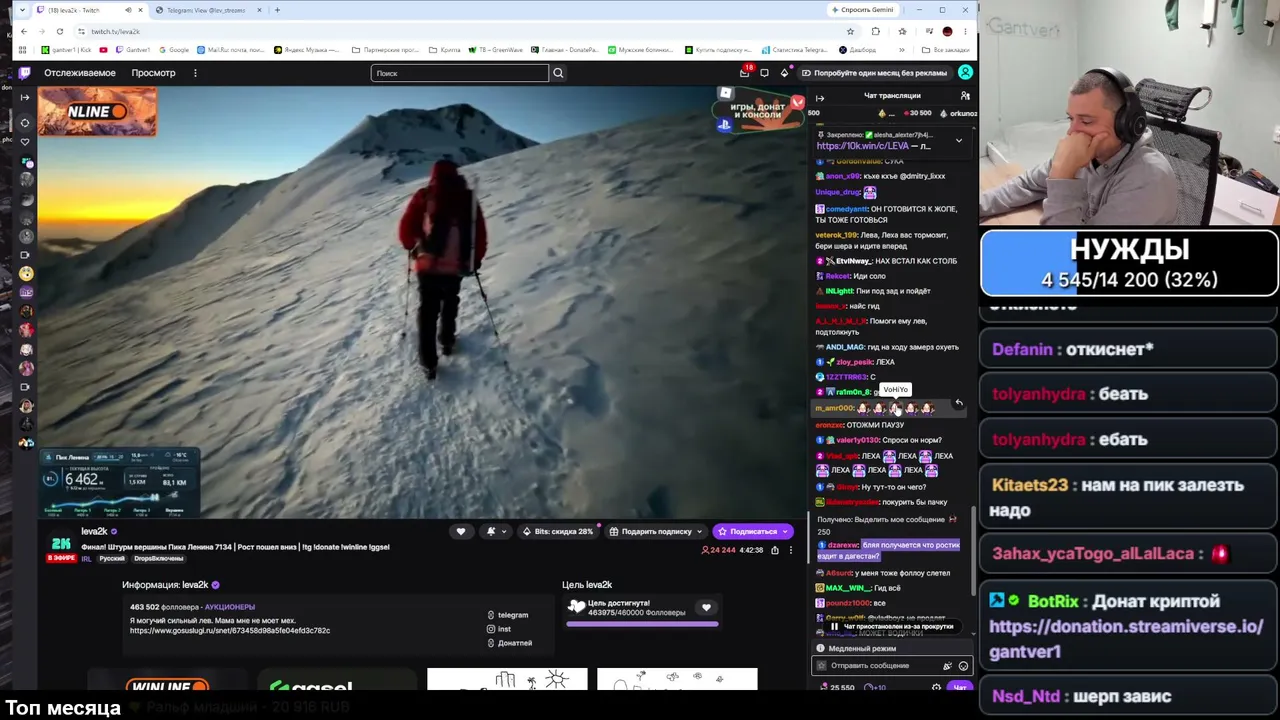Viewport: 1280px width, 720px height.
Task: Expand the left sidebar with the arrow icon
Action: (x=25, y=97)
